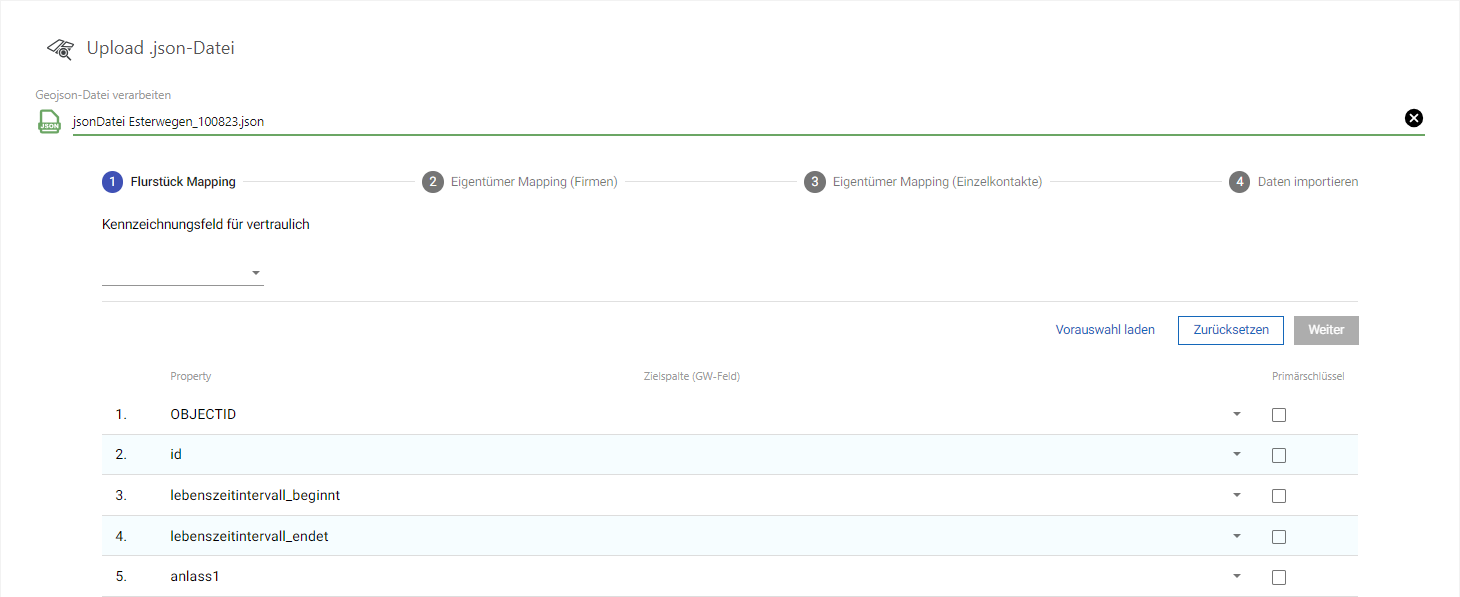Screen dimensions: 1460x597
Task: Tick primary key checkbox for lebenszeitintervall_beginnt
Action: pyautogui.click(x=1279, y=496)
